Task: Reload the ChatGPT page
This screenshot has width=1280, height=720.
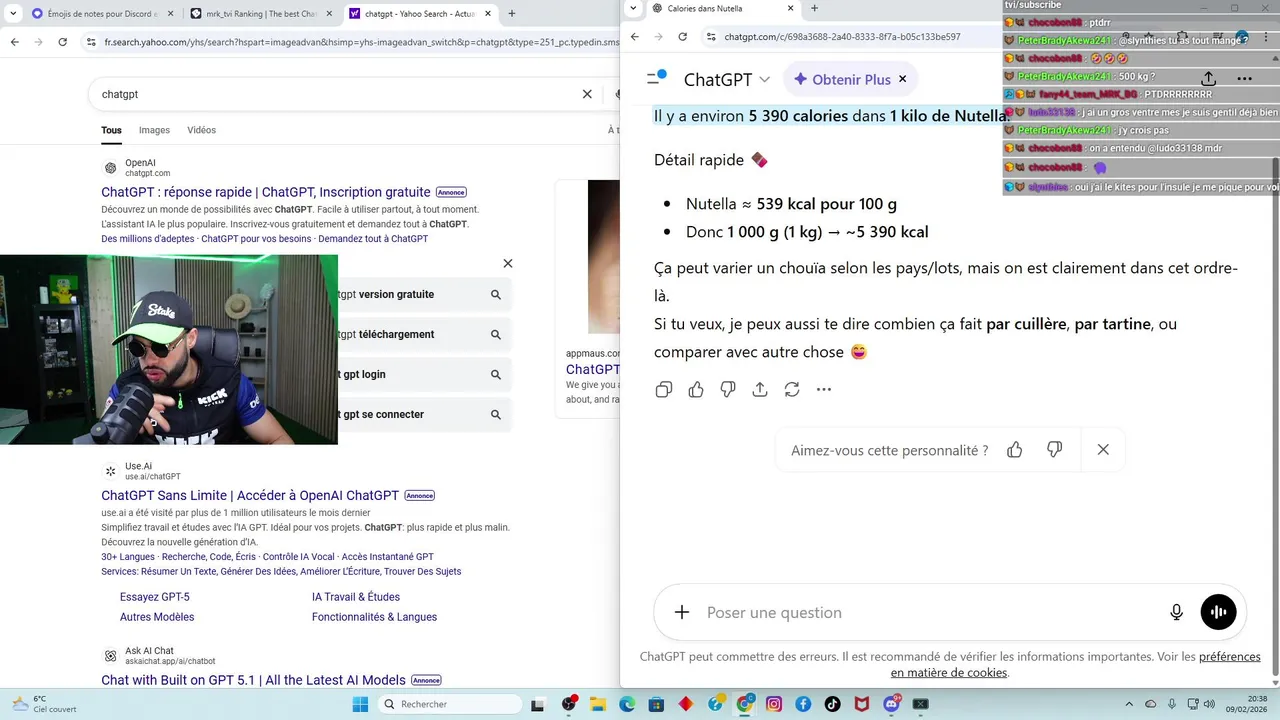Action: click(x=682, y=37)
